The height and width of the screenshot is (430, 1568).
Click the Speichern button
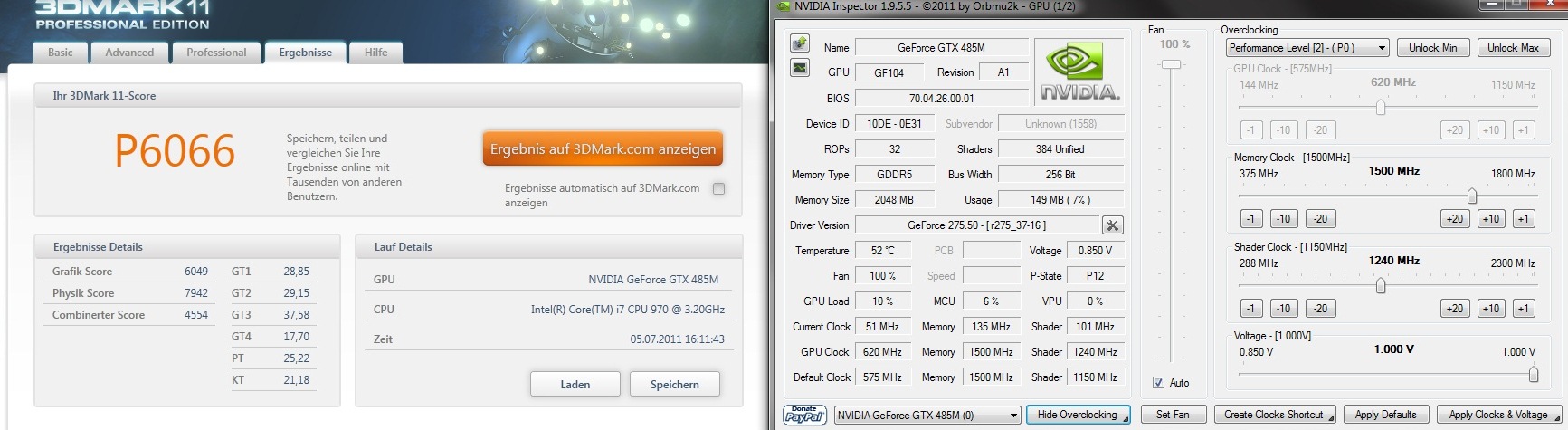pos(675,385)
